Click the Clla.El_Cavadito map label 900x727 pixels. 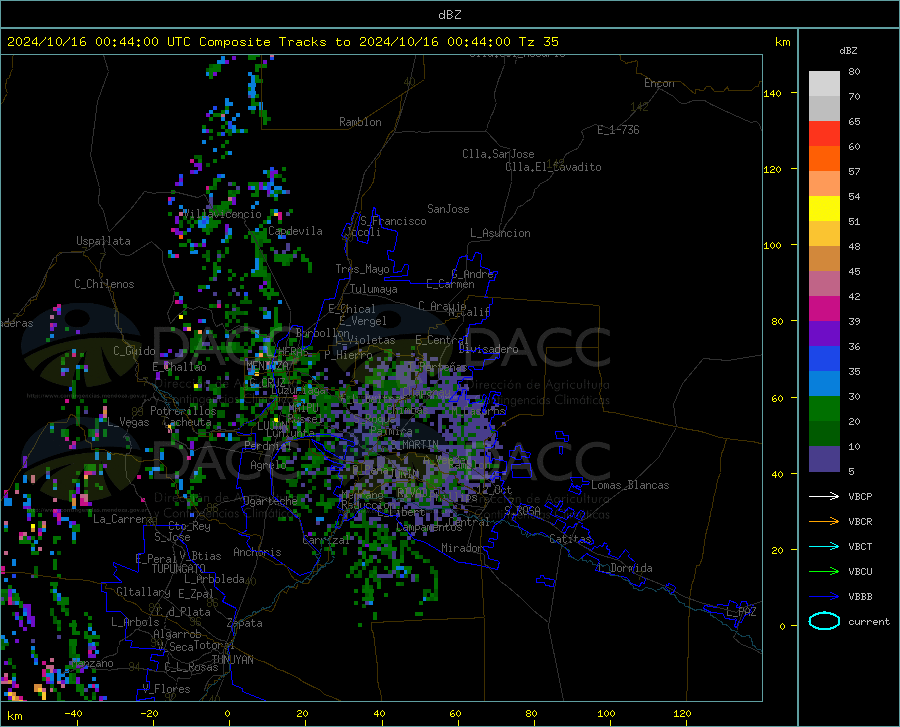(553, 167)
